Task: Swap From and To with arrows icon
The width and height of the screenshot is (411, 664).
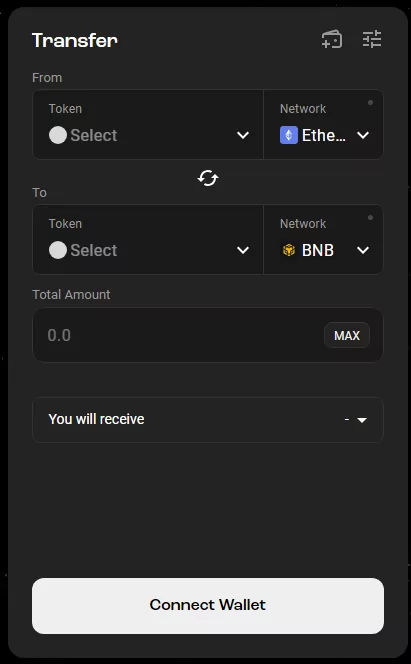Action: pyautogui.click(x=208, y=178)
